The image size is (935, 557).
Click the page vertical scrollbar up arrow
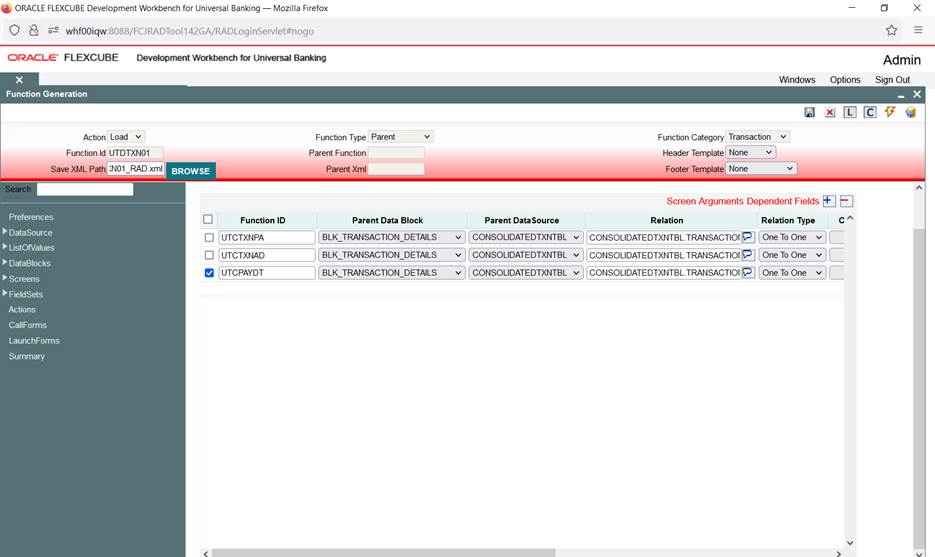pyautogui.click(x=919, y=187)
